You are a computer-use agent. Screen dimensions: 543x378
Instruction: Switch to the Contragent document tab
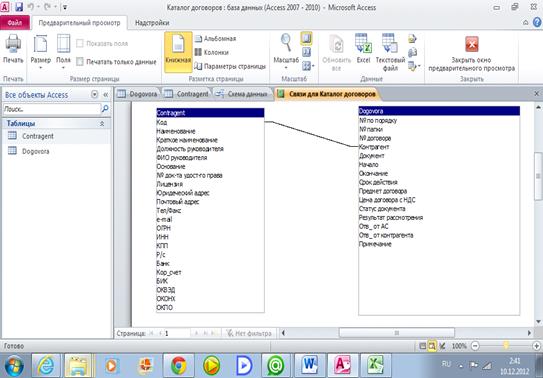point(187,94)
